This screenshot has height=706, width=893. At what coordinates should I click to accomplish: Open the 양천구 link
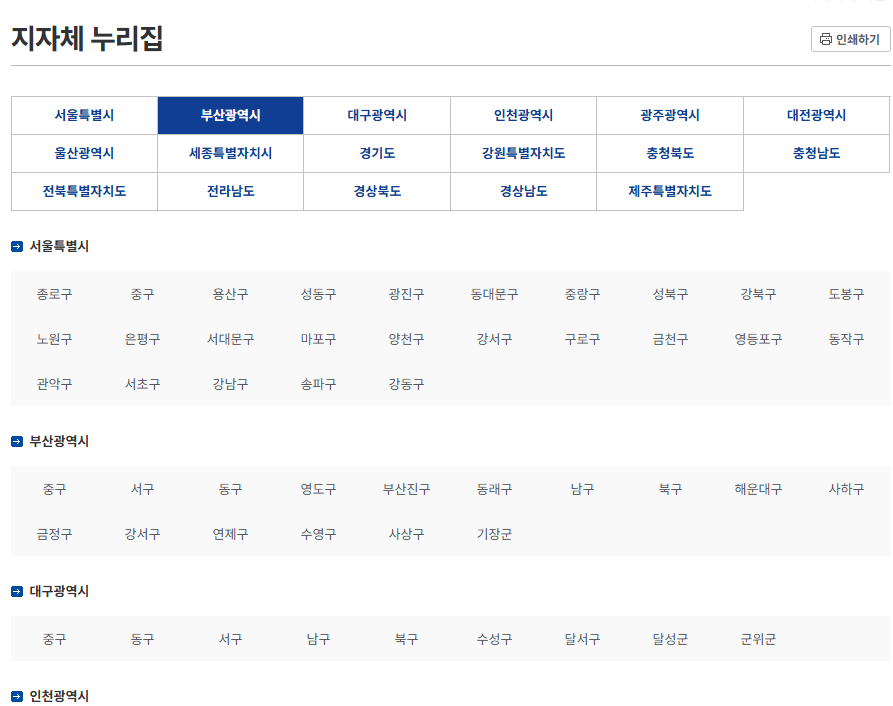tap(406, 339)
